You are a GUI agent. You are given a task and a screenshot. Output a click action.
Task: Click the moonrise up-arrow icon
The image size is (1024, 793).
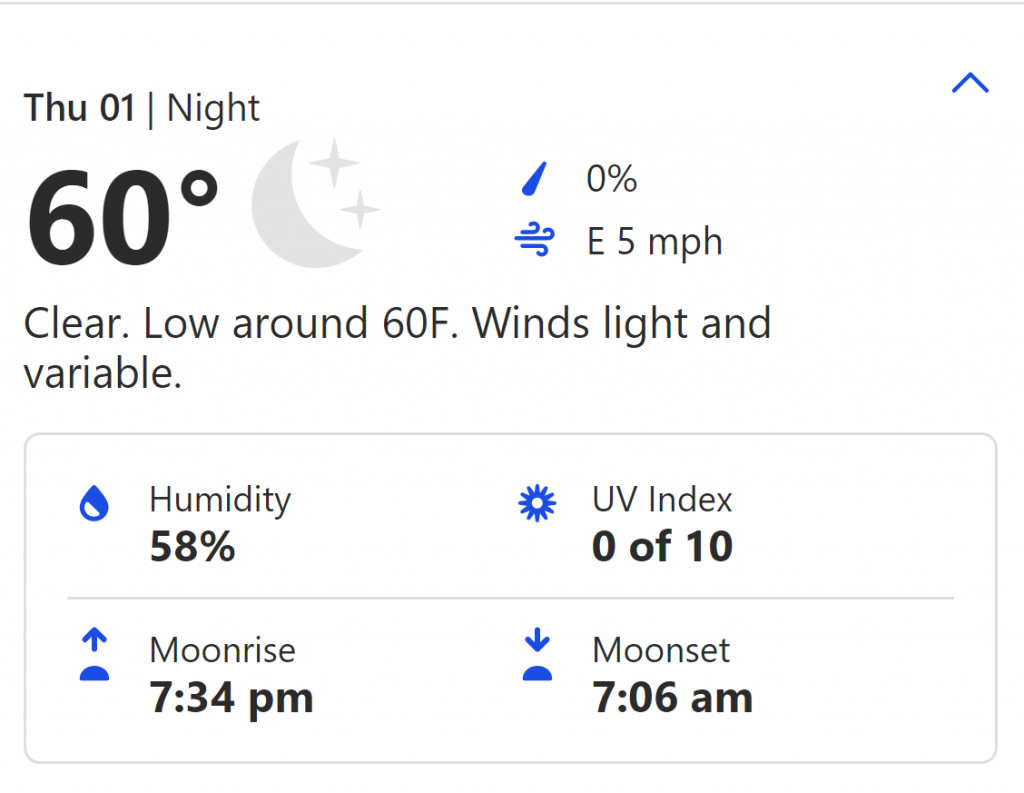point(94,655)
